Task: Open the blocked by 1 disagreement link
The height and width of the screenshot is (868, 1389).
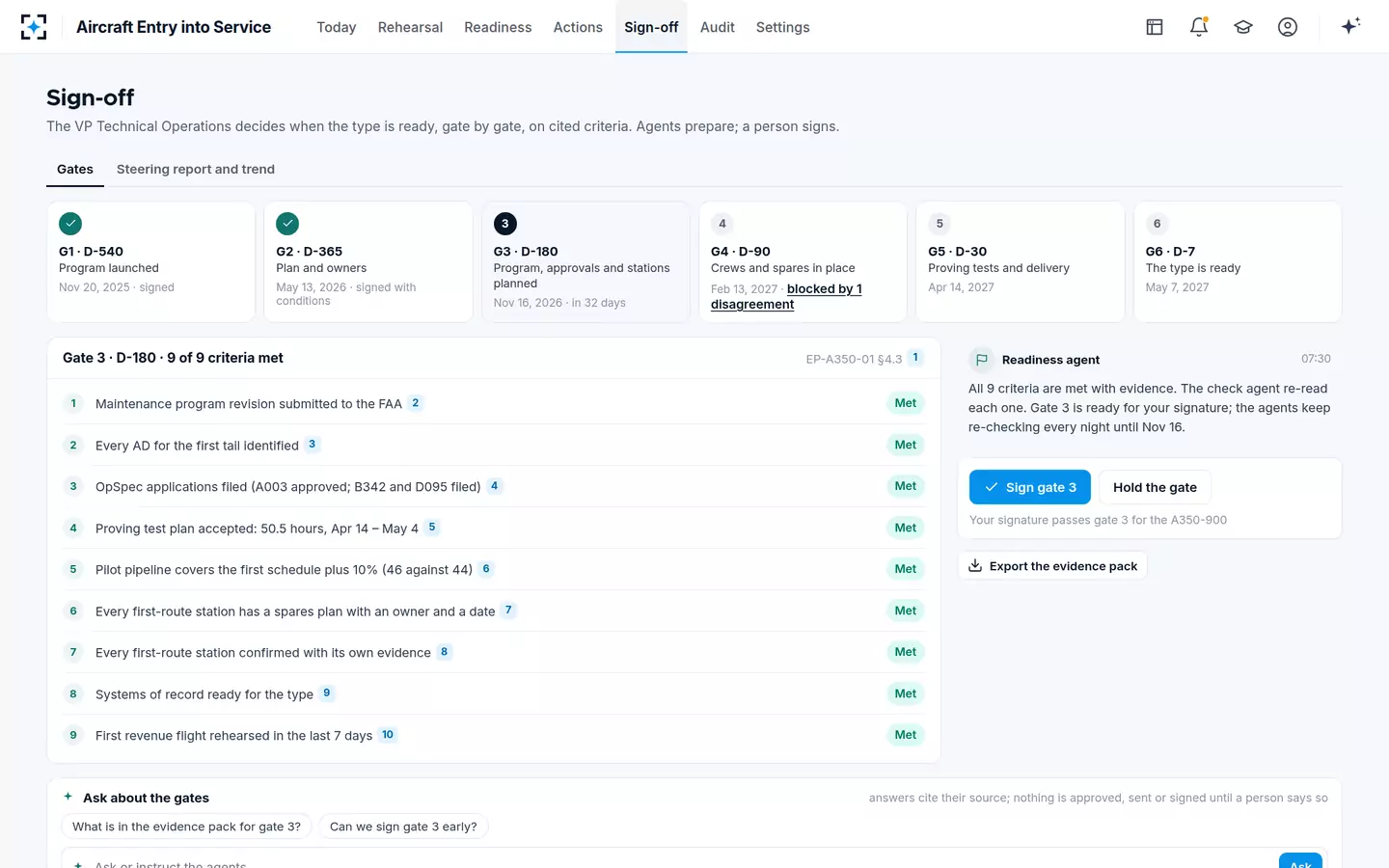Action: tap(786, 296)
